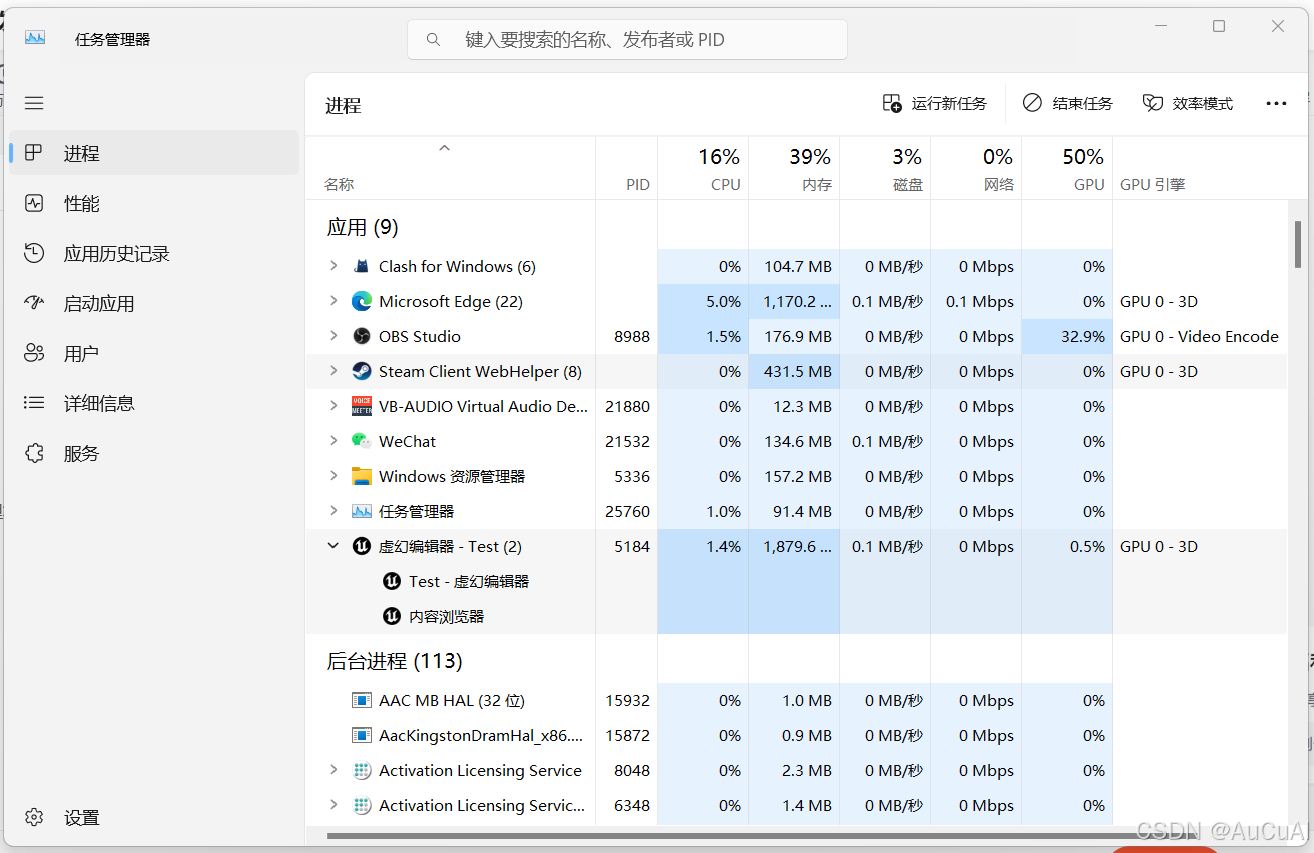Open the 启动应用 tab
Viewport: 1314px width, 853px height.
pyautogui.click(x=154, y=303)
